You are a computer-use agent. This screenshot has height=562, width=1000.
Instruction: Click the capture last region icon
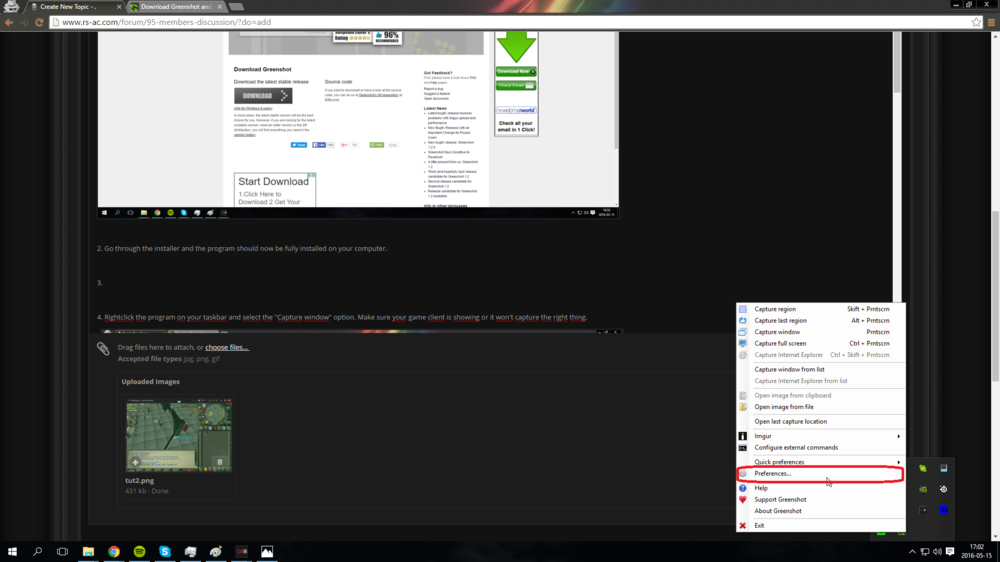point(742,320)
